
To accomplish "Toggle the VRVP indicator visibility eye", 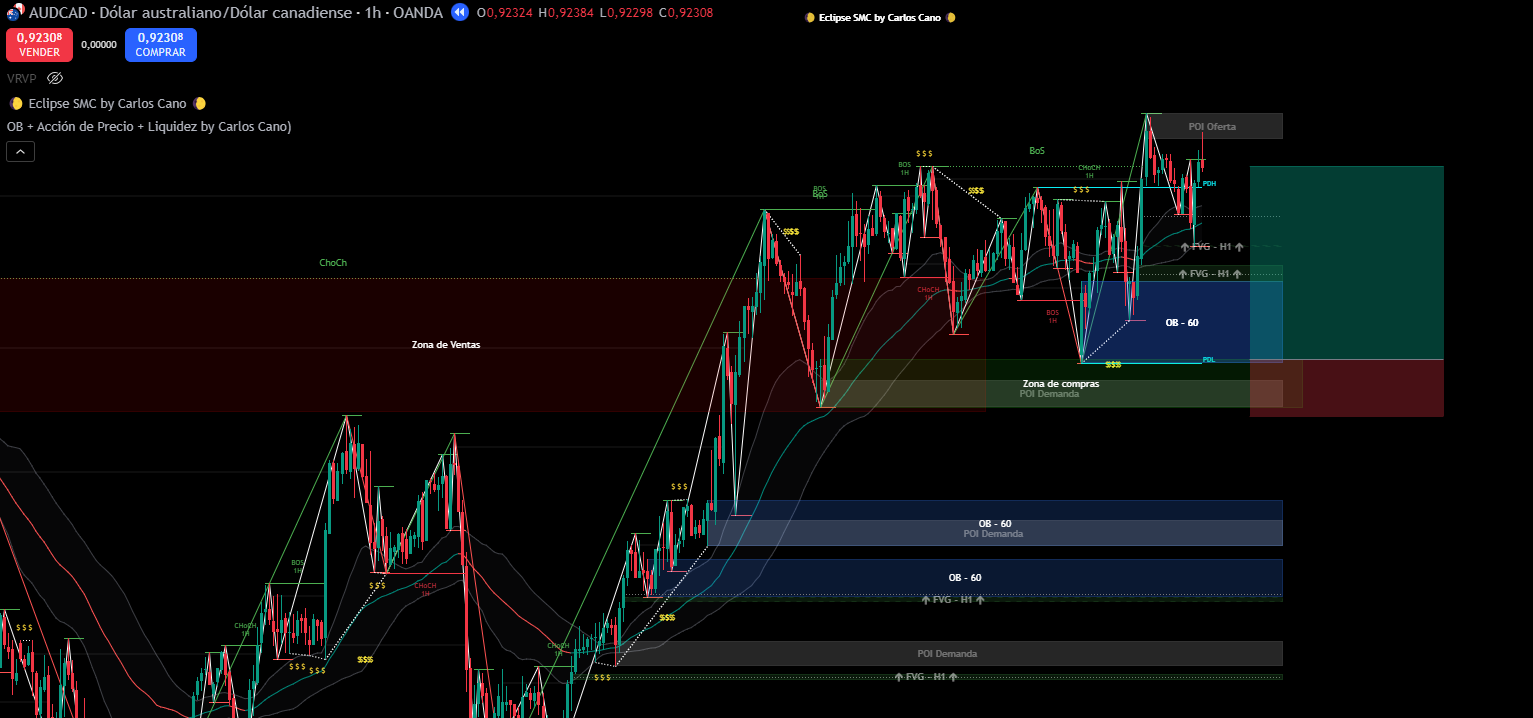I will pyautogui.click(x=55, y=78).
